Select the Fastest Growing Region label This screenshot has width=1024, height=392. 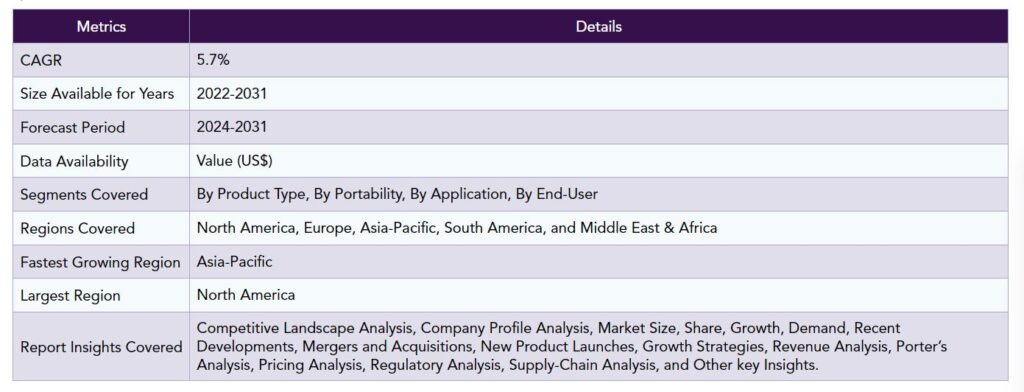(101, 263)
